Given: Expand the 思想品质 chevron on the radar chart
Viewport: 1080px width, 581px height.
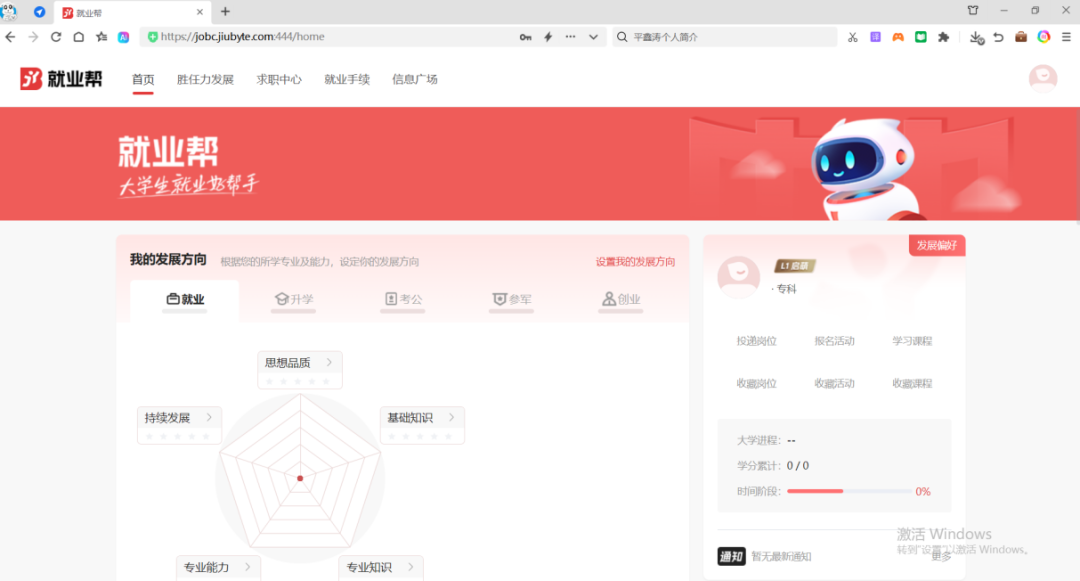Looking at the screenshot, I should pos(329,363).
